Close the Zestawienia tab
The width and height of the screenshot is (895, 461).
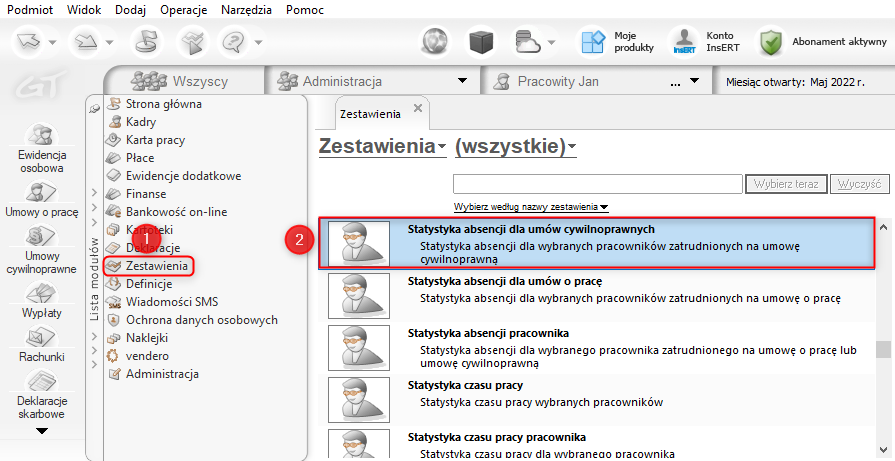(x=417, y=108)
